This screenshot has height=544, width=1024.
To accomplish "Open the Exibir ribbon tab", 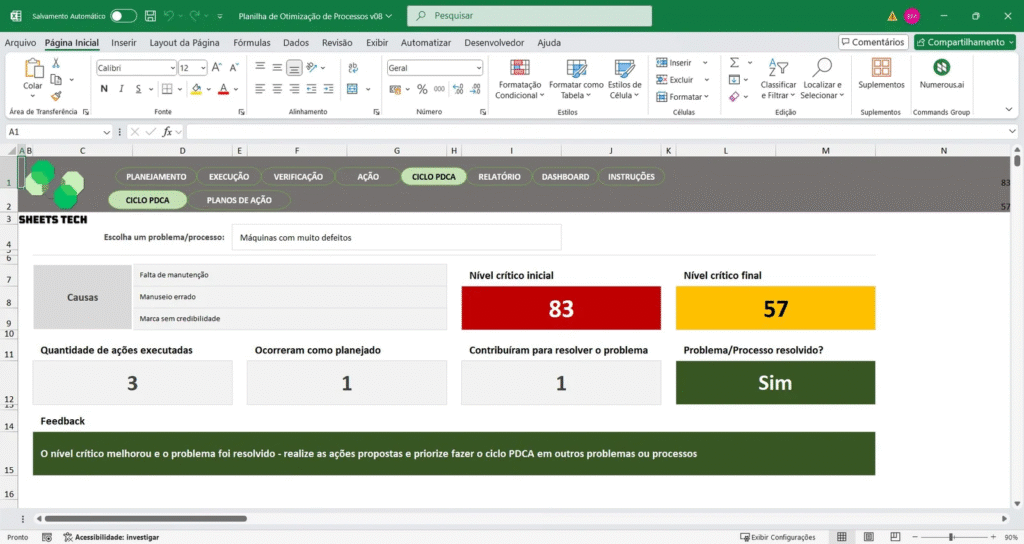I will point(377,43).
